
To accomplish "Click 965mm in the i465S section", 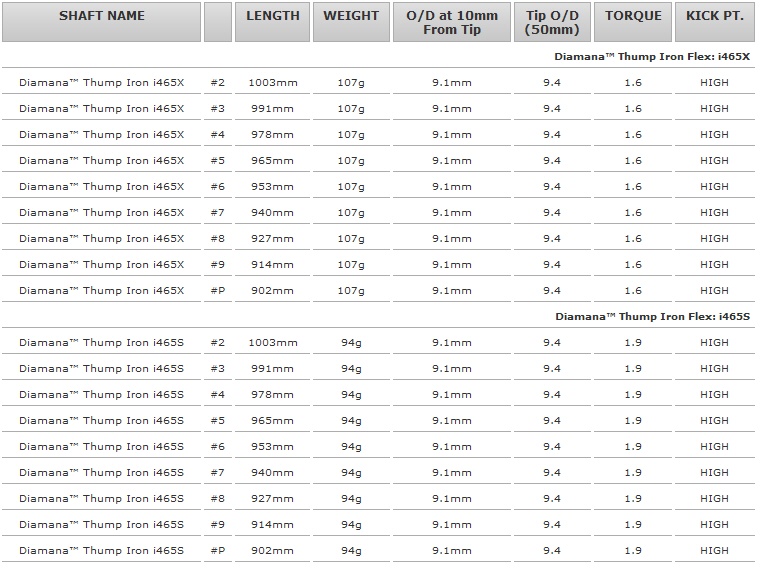I will 272,421.
